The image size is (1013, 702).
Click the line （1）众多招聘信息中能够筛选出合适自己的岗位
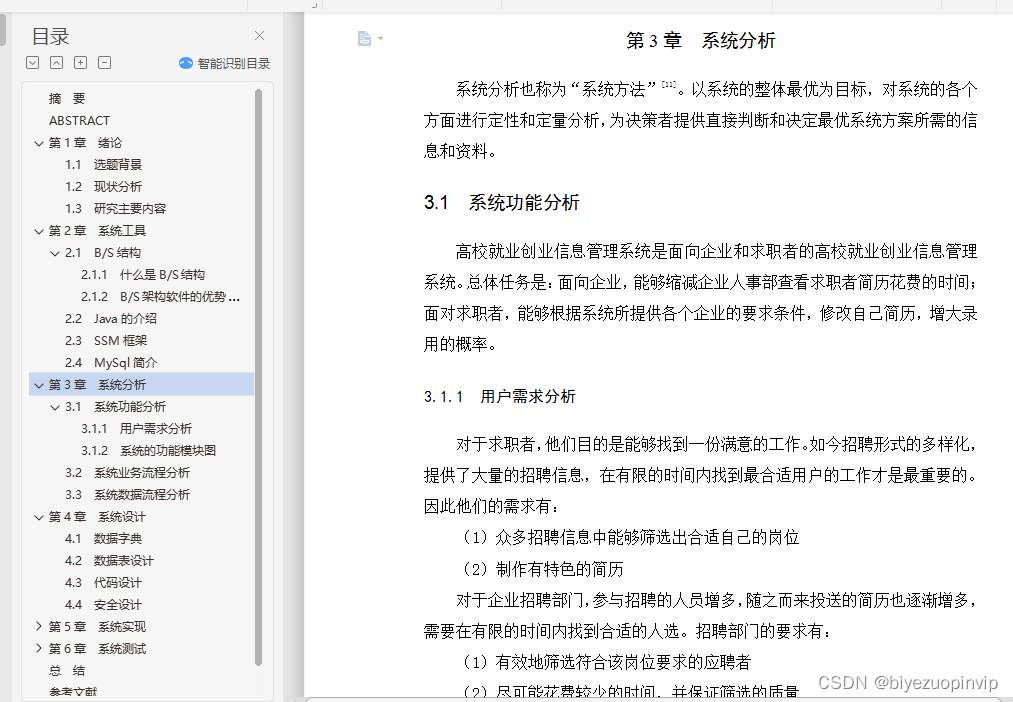click(631, 538)
